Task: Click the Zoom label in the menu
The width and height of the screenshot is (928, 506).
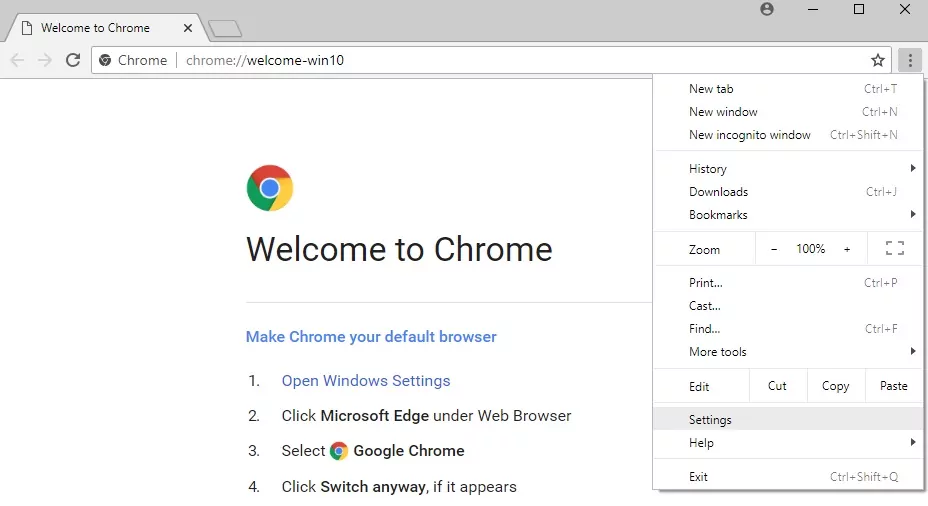Action: pos(704,250)
